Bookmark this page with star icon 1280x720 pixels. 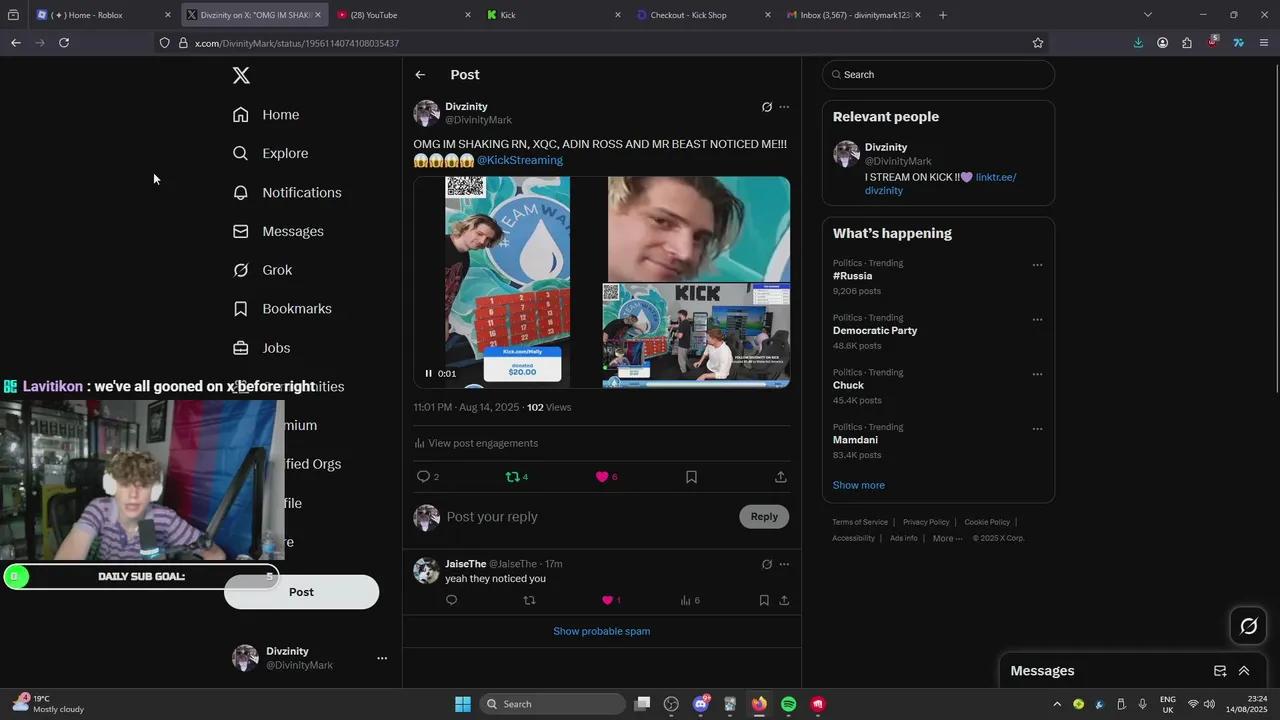pyautogui.click(x=1038, y=43)
